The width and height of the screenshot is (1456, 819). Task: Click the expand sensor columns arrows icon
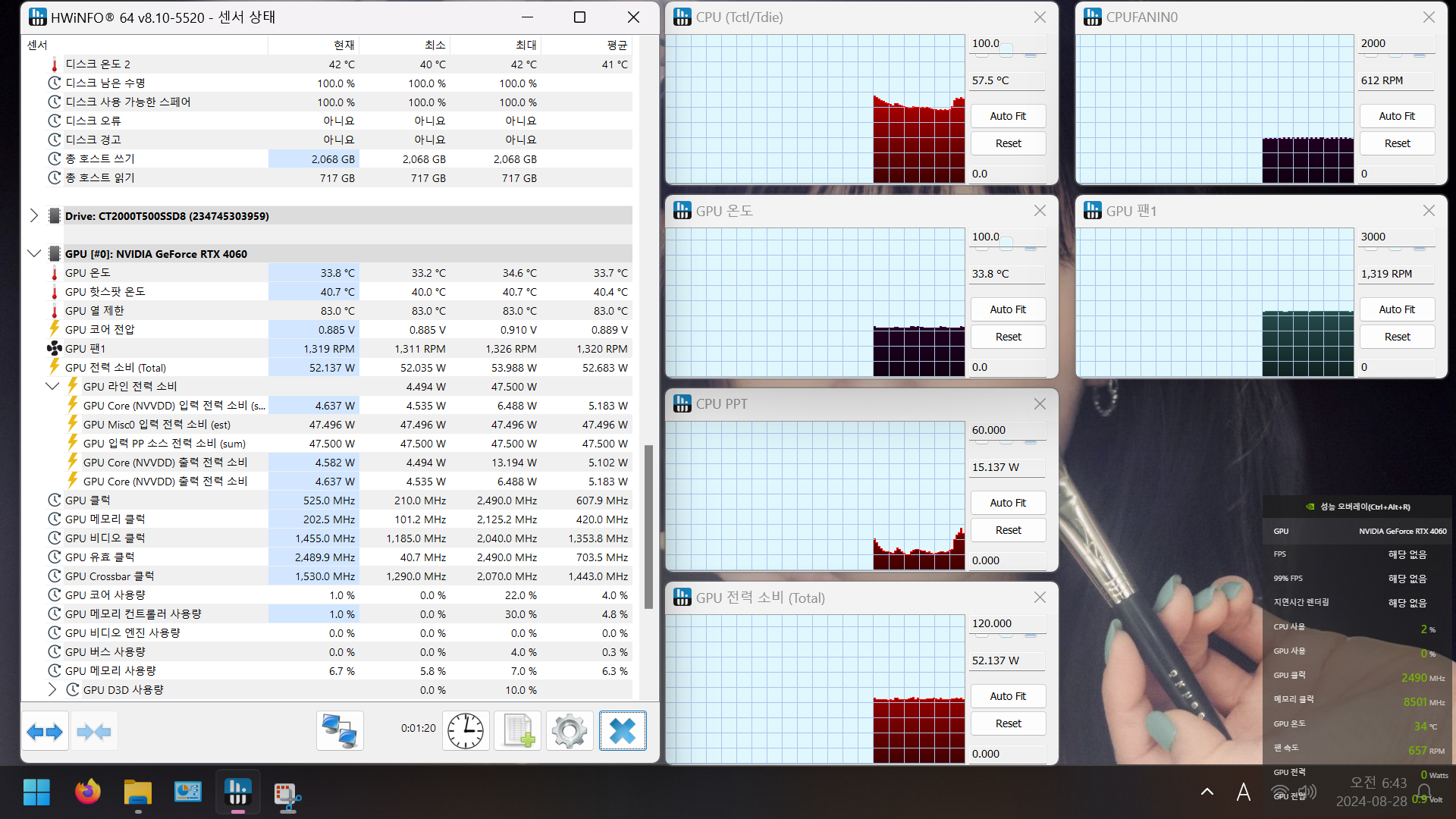click(x=45, y=731)
